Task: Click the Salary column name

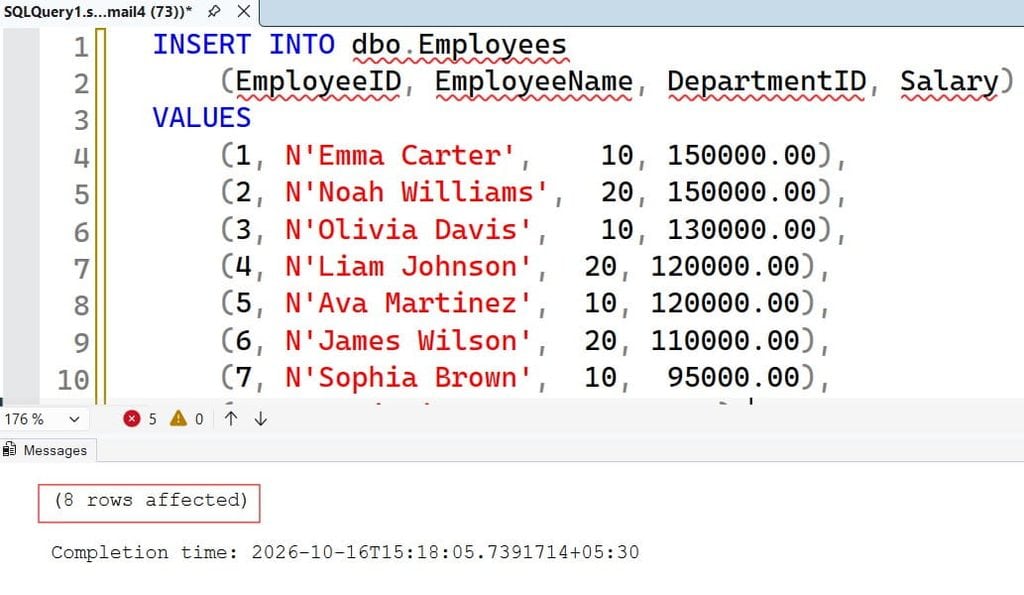Action: (x=949, y=82)
